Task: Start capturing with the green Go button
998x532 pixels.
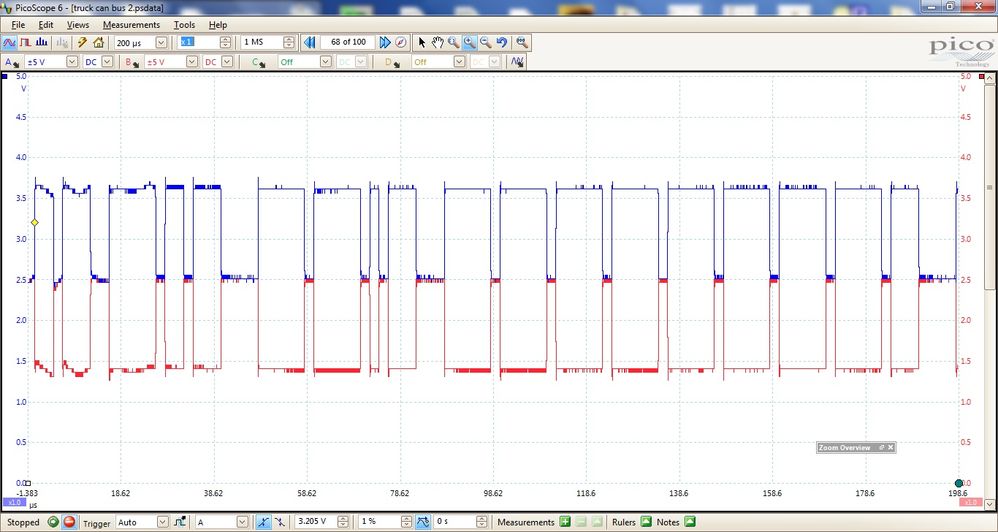Action: tap(53, 522)
